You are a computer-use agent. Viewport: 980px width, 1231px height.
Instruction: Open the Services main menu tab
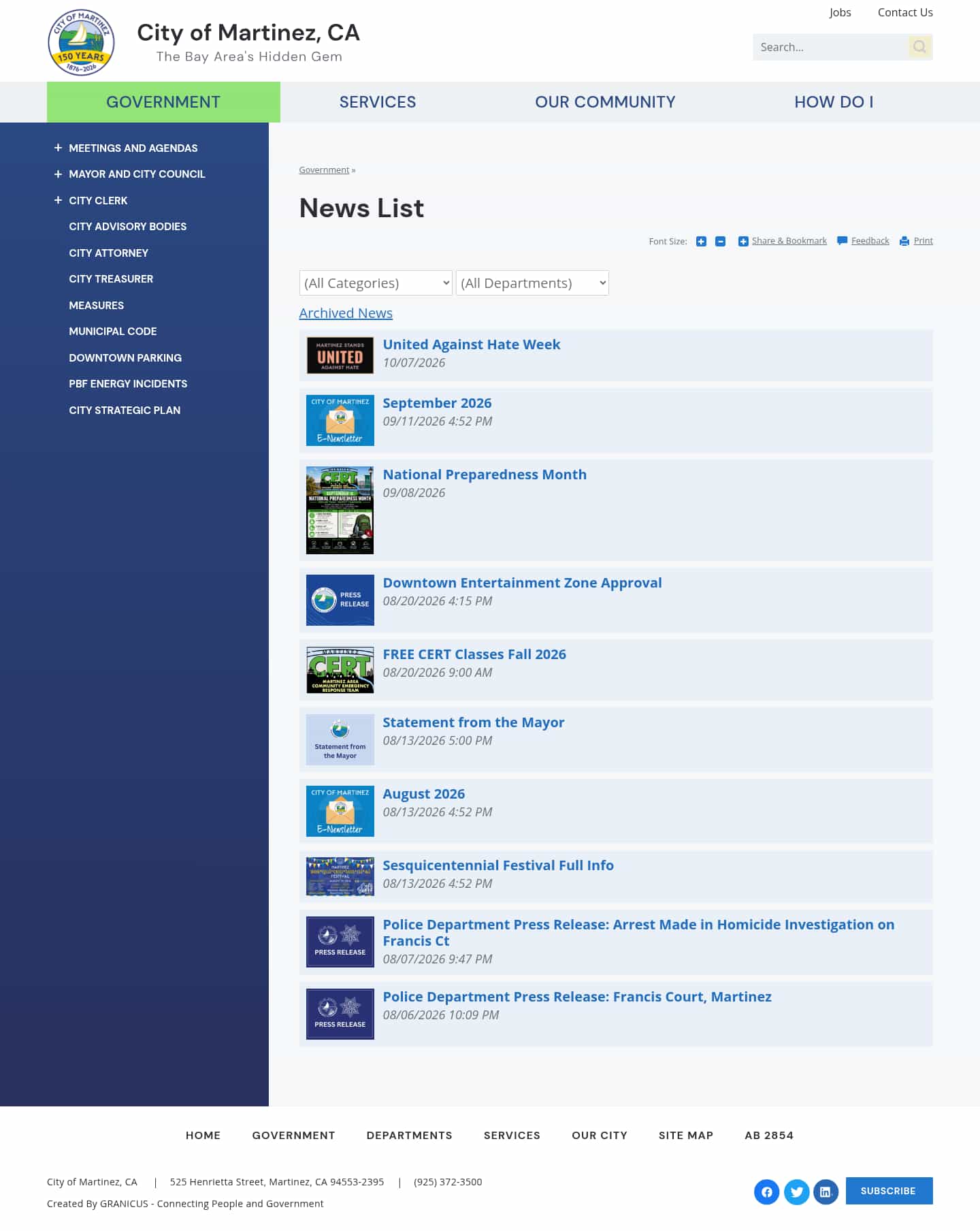tap(378, 102)
